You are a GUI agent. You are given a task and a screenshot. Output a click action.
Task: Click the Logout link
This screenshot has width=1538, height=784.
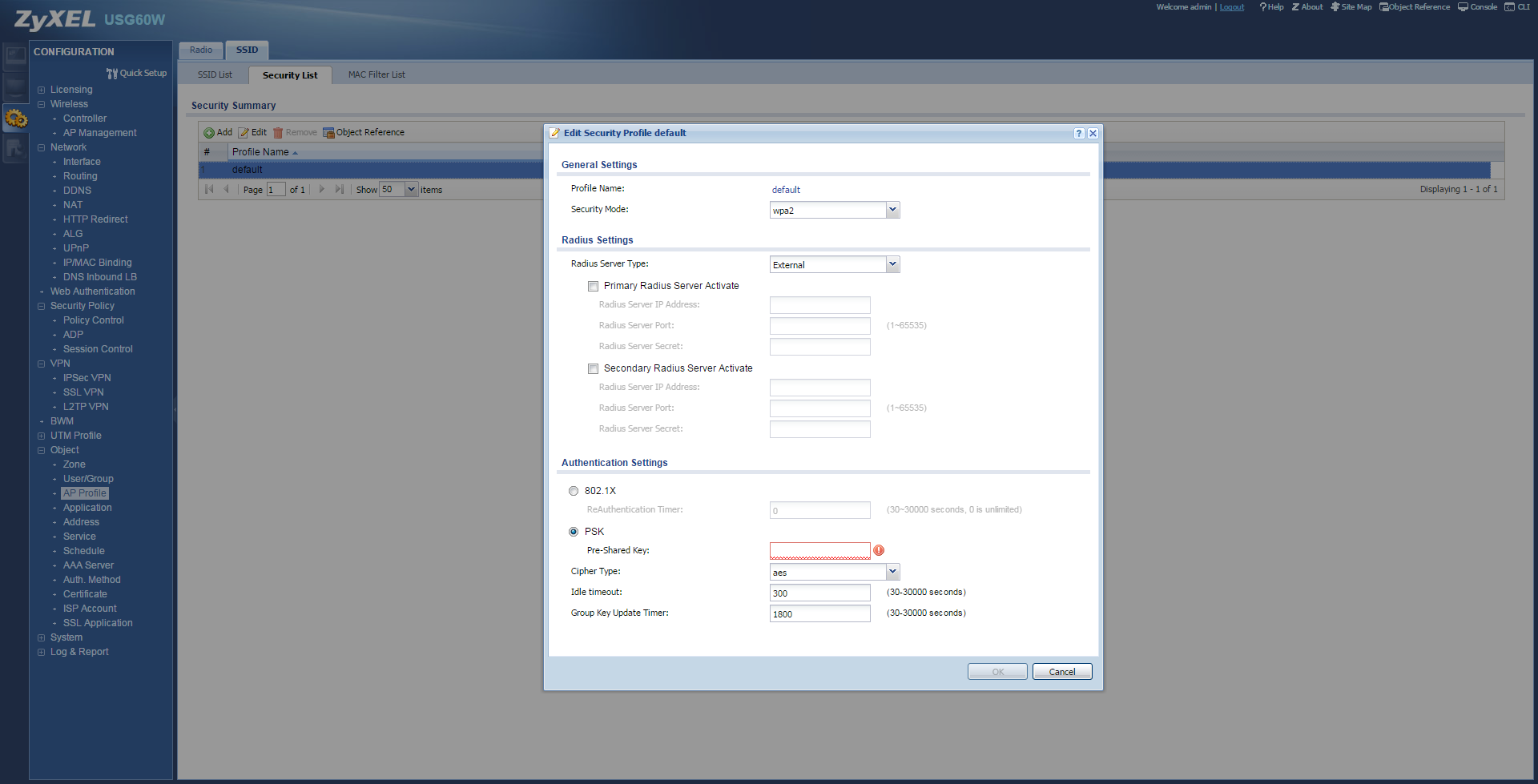click(1231, 7)
